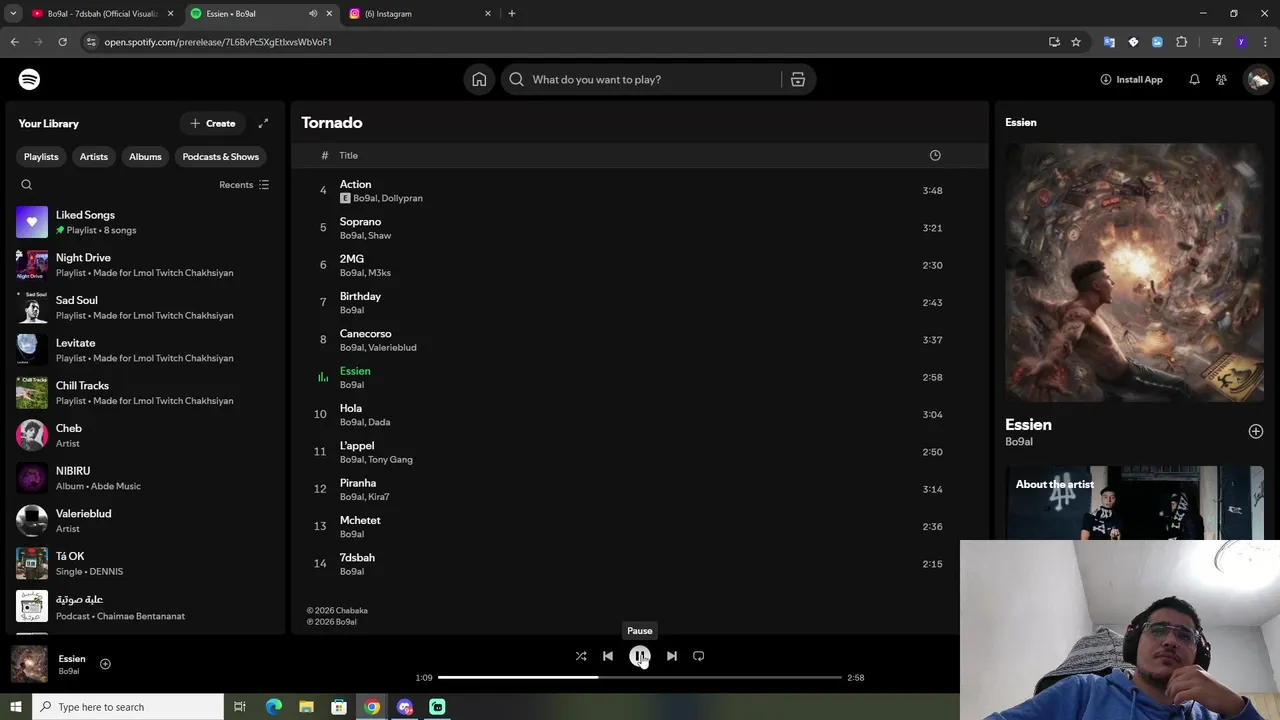The image size is (1280, 720).
Task: Select track 2MG
Action: (639, 265)
